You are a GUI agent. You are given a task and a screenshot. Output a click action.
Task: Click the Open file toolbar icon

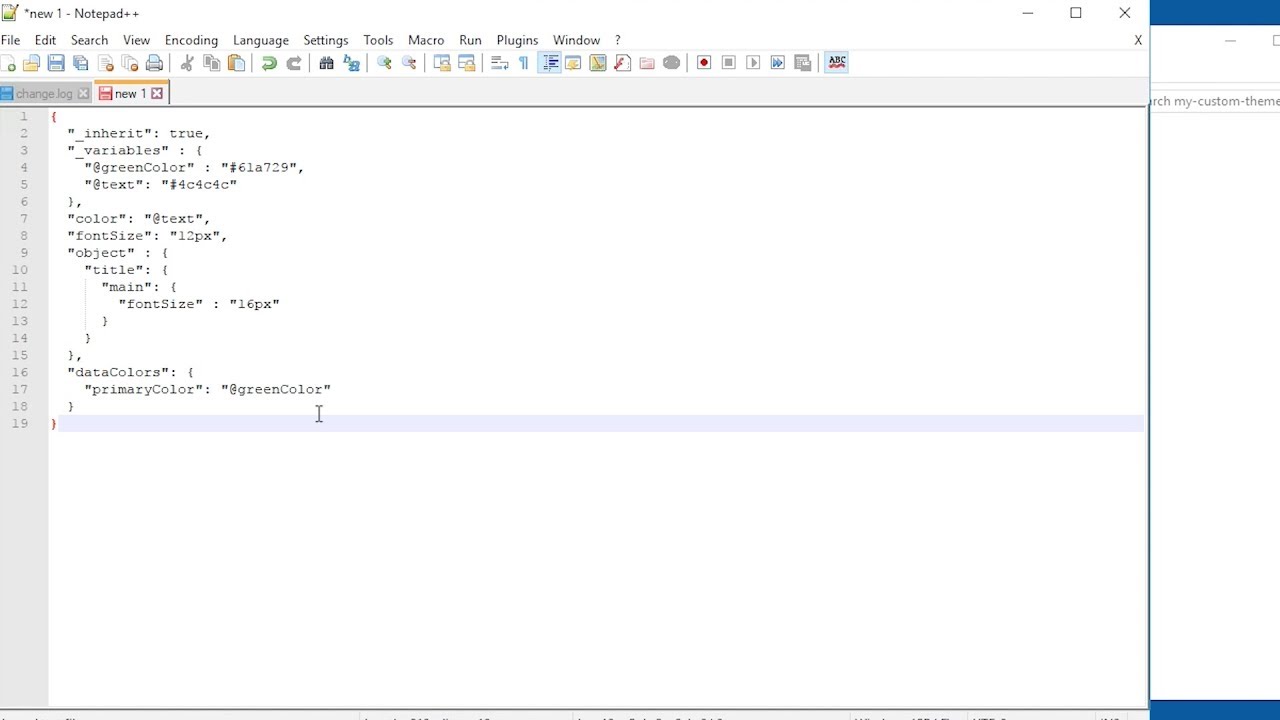click(x=32, y=63)
